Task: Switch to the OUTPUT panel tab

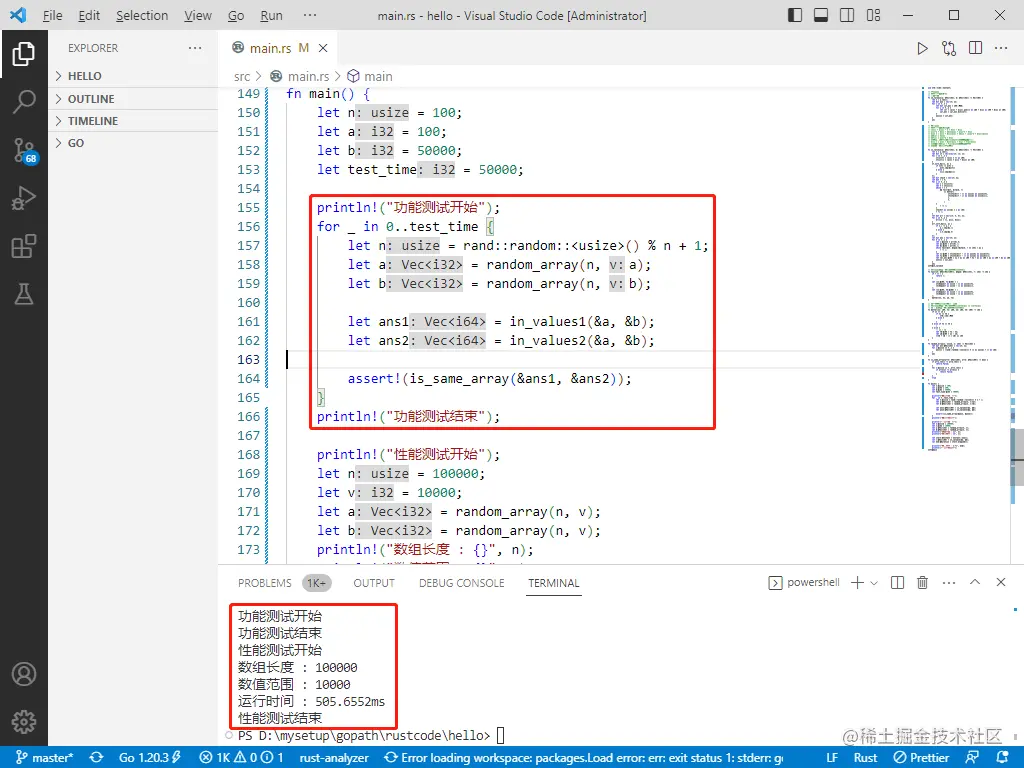Action: pyautogui.click(x=374, y=583)
